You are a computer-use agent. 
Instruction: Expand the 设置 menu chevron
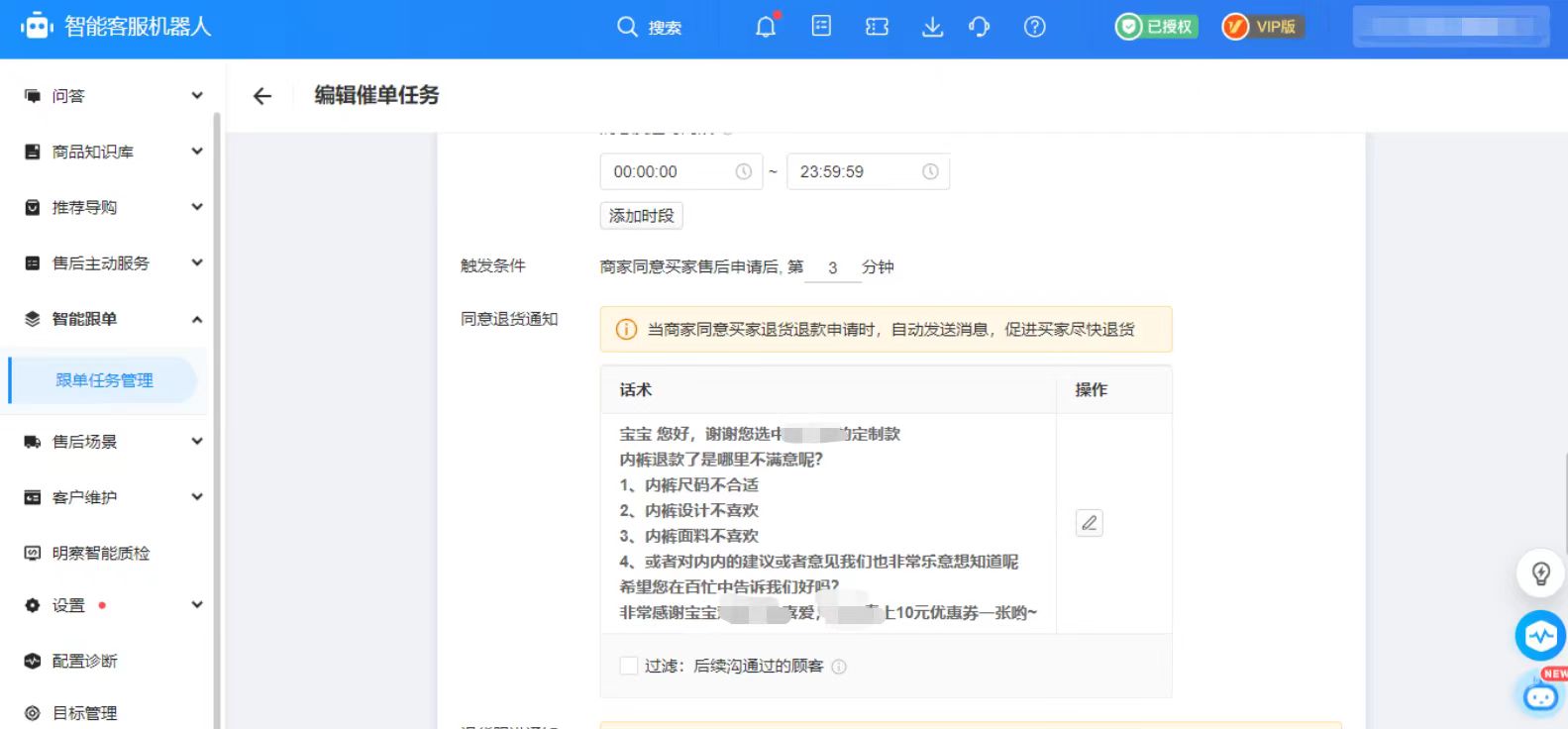click(196, 605)
